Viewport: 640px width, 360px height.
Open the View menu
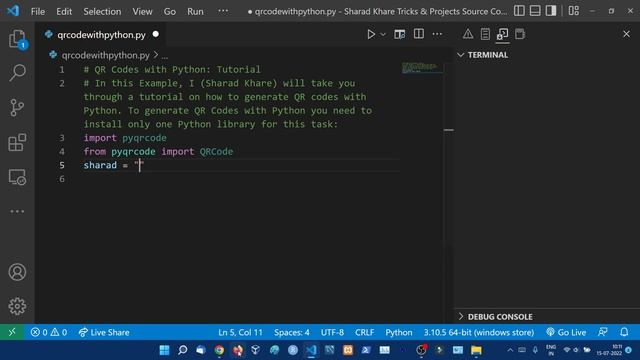pyautogui.click(x=142, y=11)
